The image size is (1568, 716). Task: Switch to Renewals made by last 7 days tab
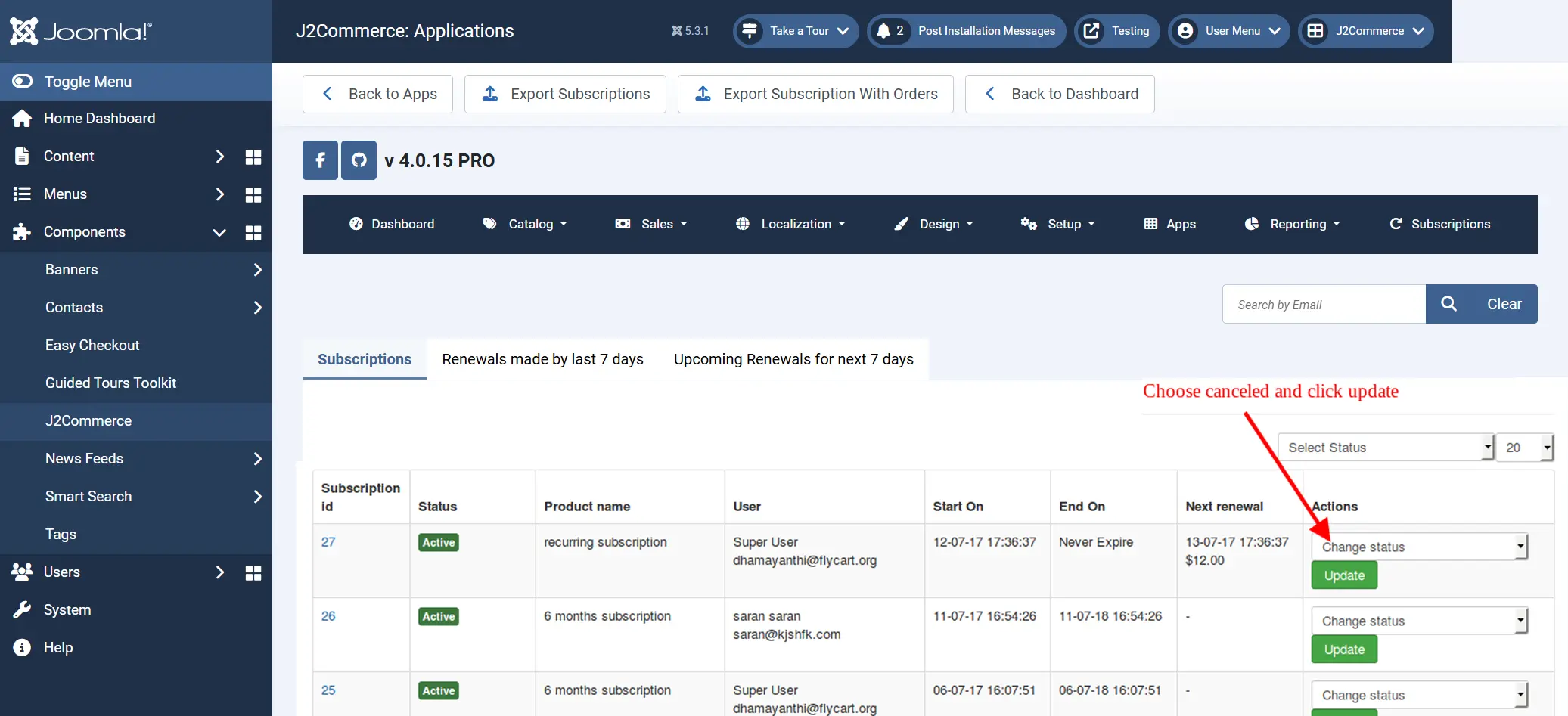click(x=542, y=359)
